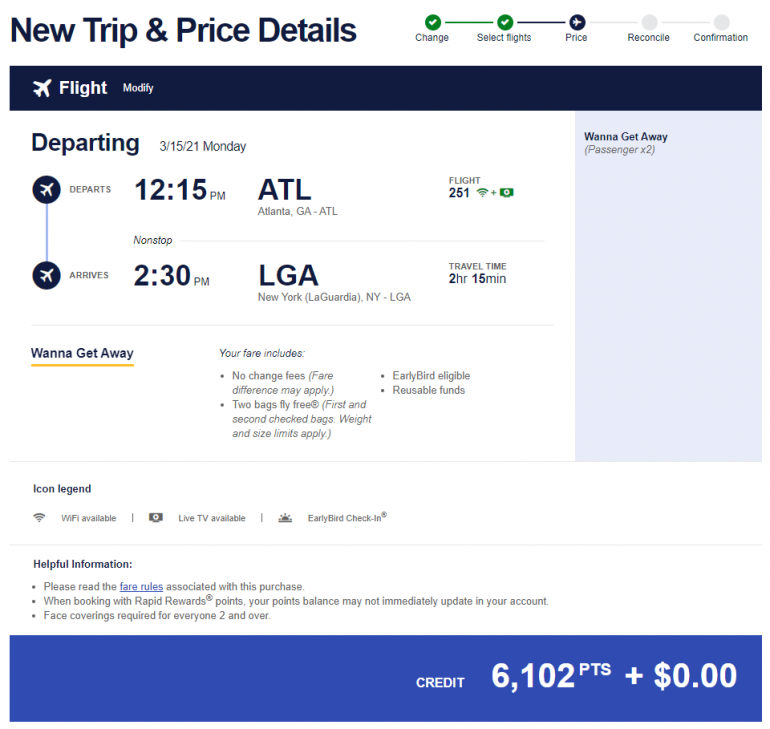Click the Live TV available legend icon
The height and width of the screenshot is (729, 770).
[156, 518]
